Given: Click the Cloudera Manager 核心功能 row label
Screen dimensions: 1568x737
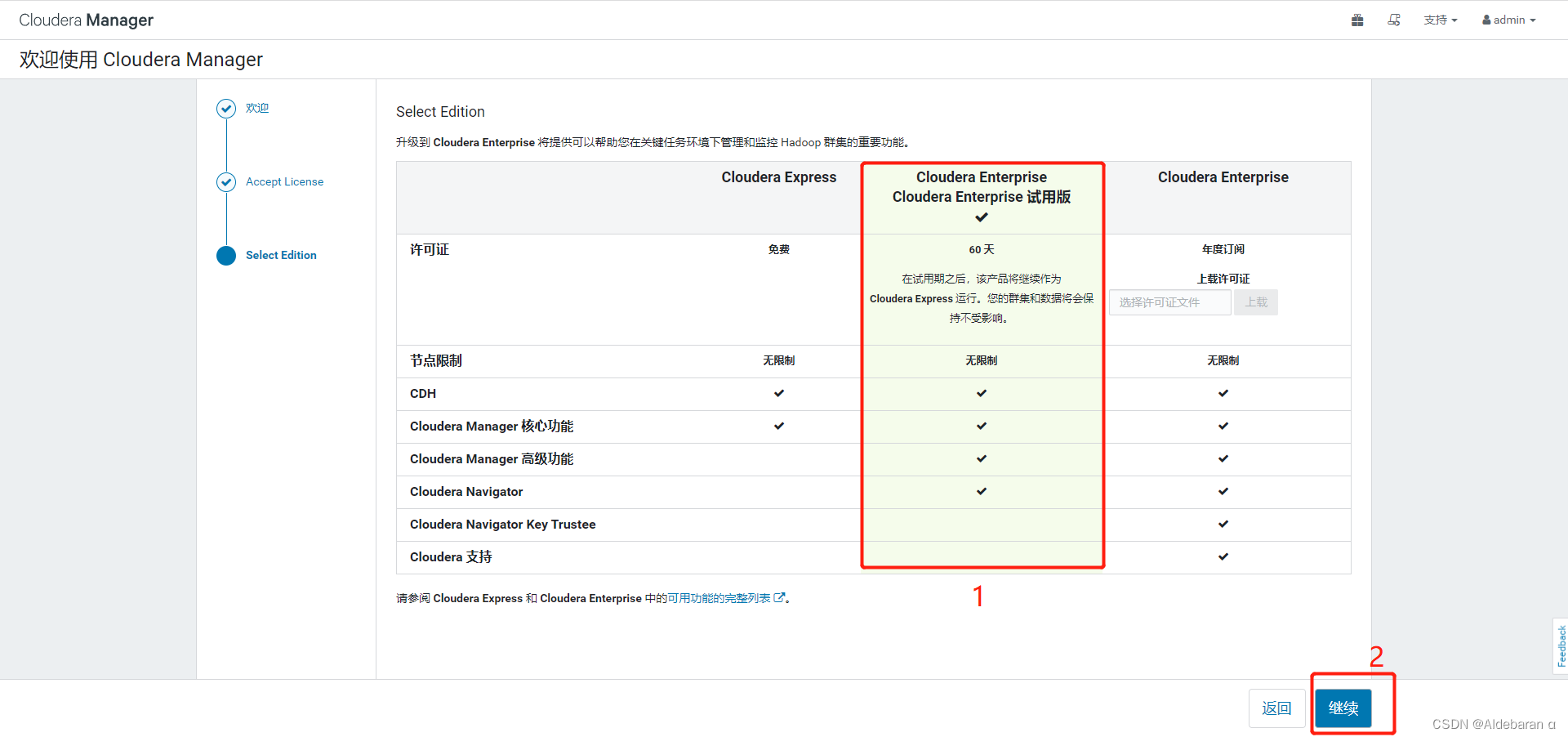Looking at the screenshot, I should 492,427.
